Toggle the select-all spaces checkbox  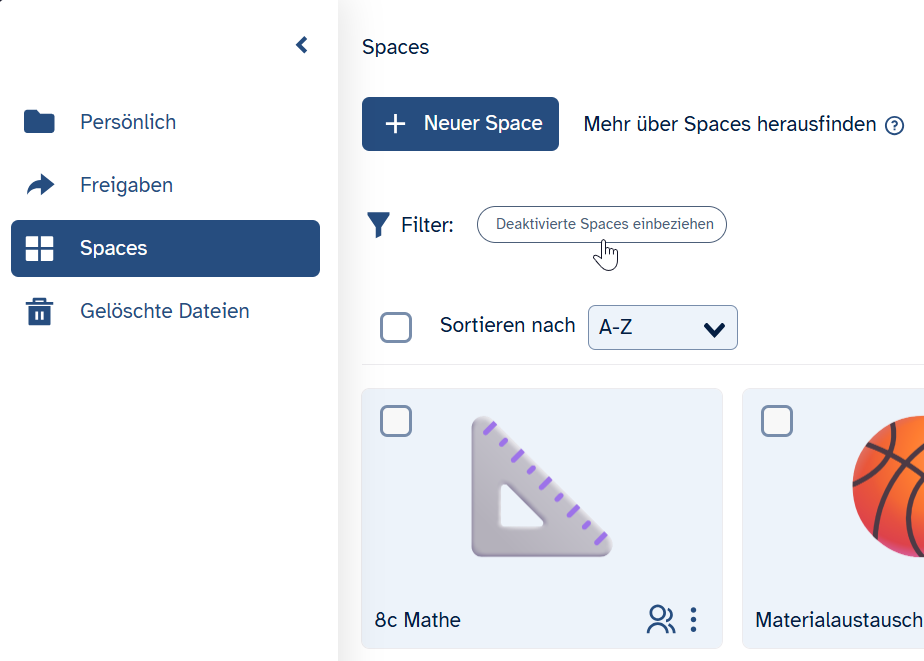tap(396, 327)
